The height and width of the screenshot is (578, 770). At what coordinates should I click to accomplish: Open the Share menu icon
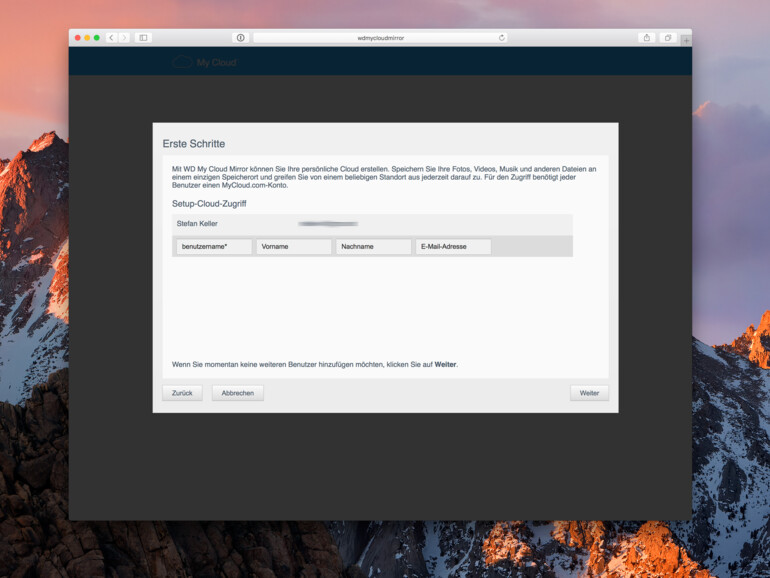point(647,38)
